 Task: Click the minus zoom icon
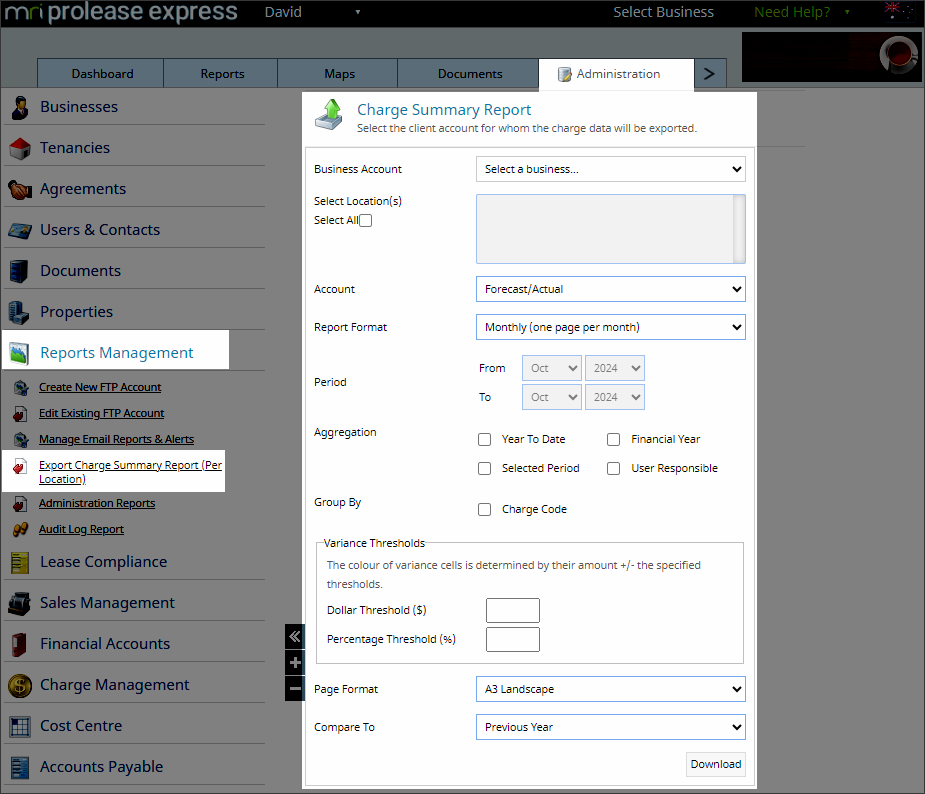click(295, 688)
